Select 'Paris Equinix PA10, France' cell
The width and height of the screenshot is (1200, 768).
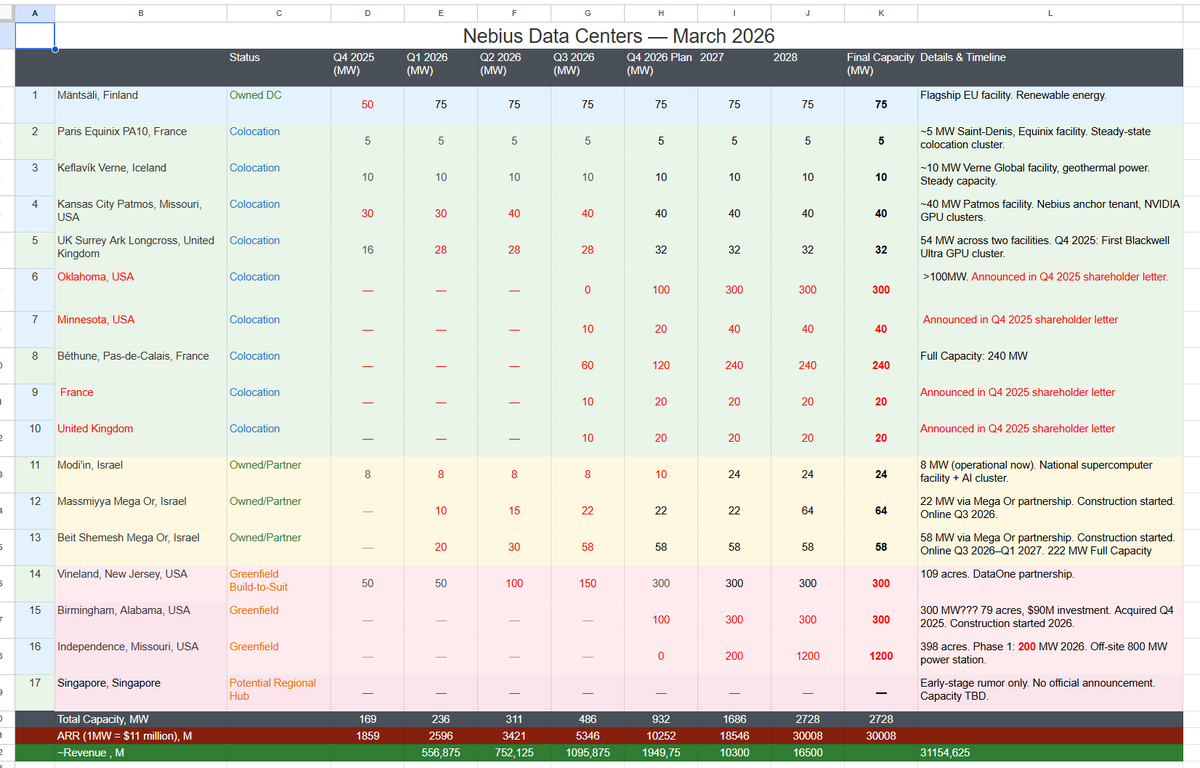[140, 141]
